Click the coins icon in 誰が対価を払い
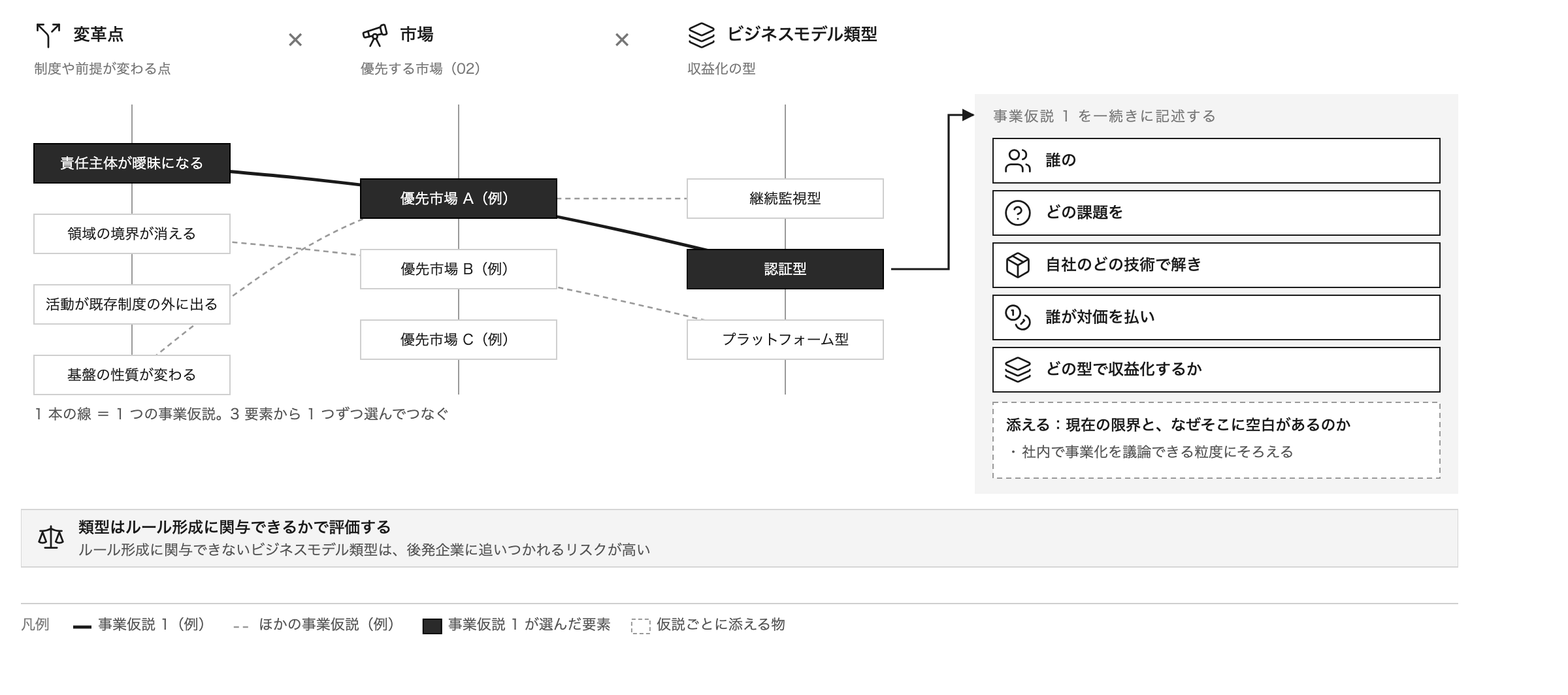 coord(1017,317)
